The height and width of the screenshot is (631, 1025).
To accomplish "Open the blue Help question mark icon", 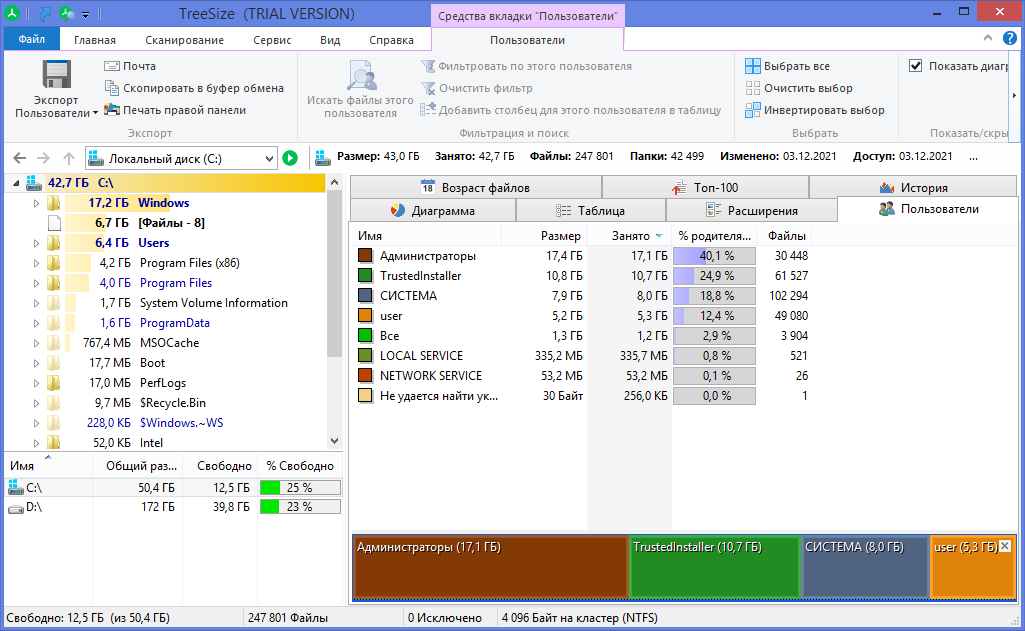I will pyautogui.click(x=1010, y=38).
